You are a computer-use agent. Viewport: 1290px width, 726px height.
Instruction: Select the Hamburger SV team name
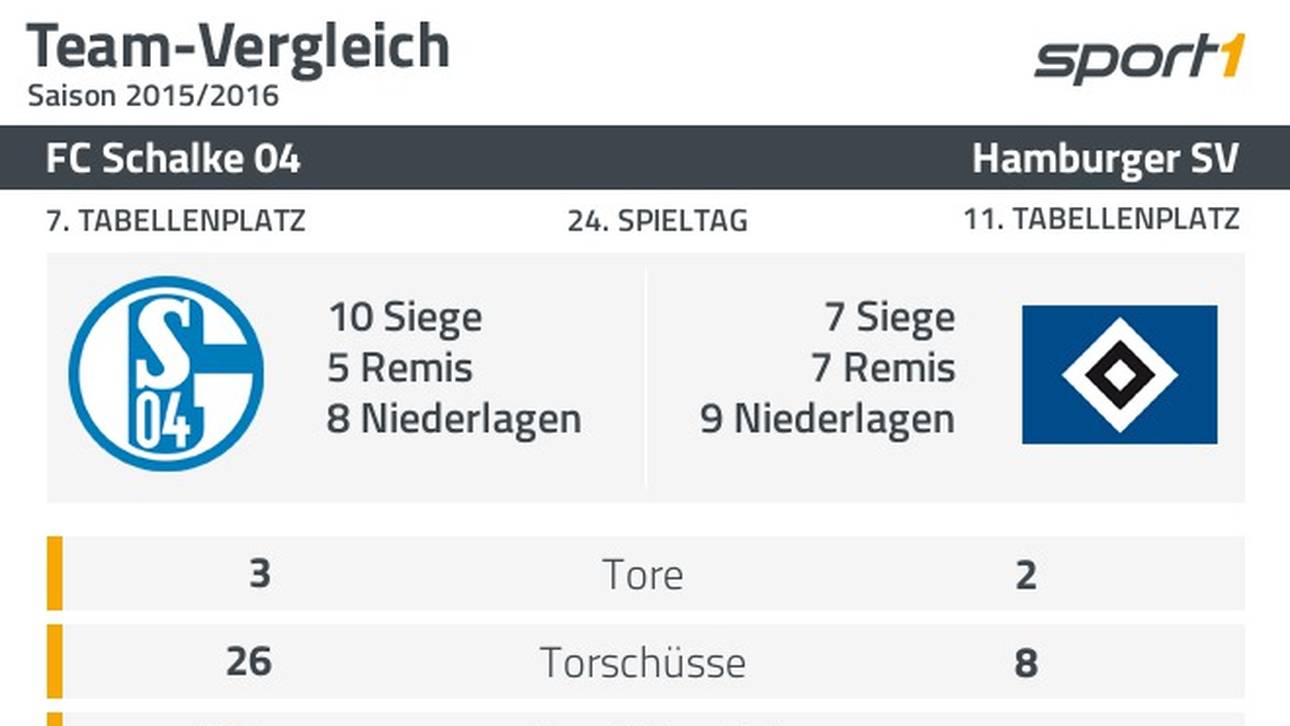1105,159
